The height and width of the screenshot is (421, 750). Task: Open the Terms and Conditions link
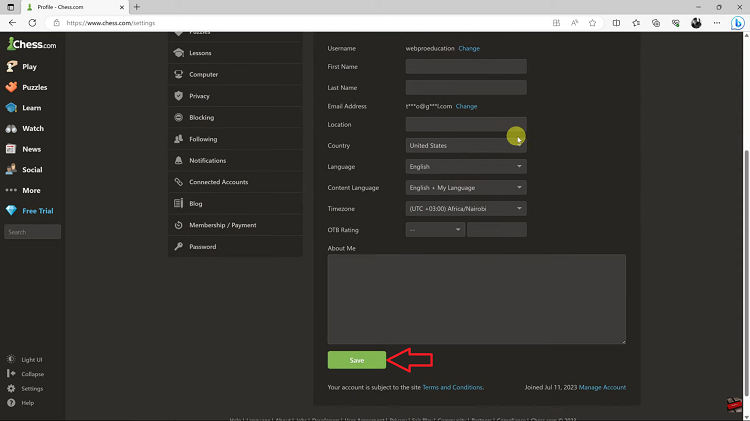[452, 388]
